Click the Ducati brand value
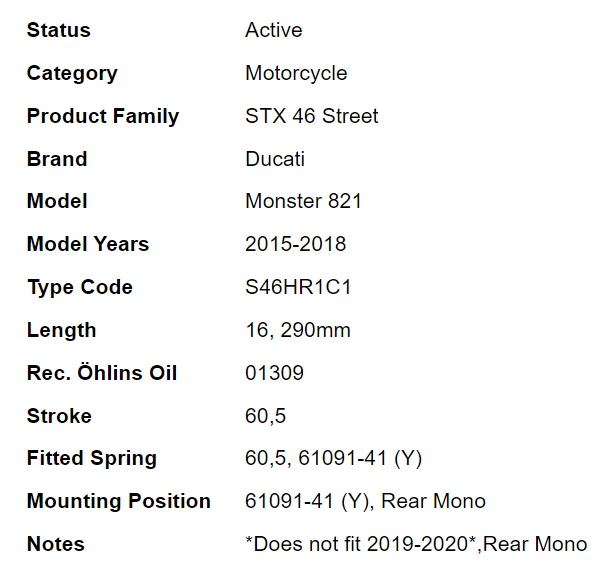The width and height of the screenshot is (616, 573). [274, 159]
